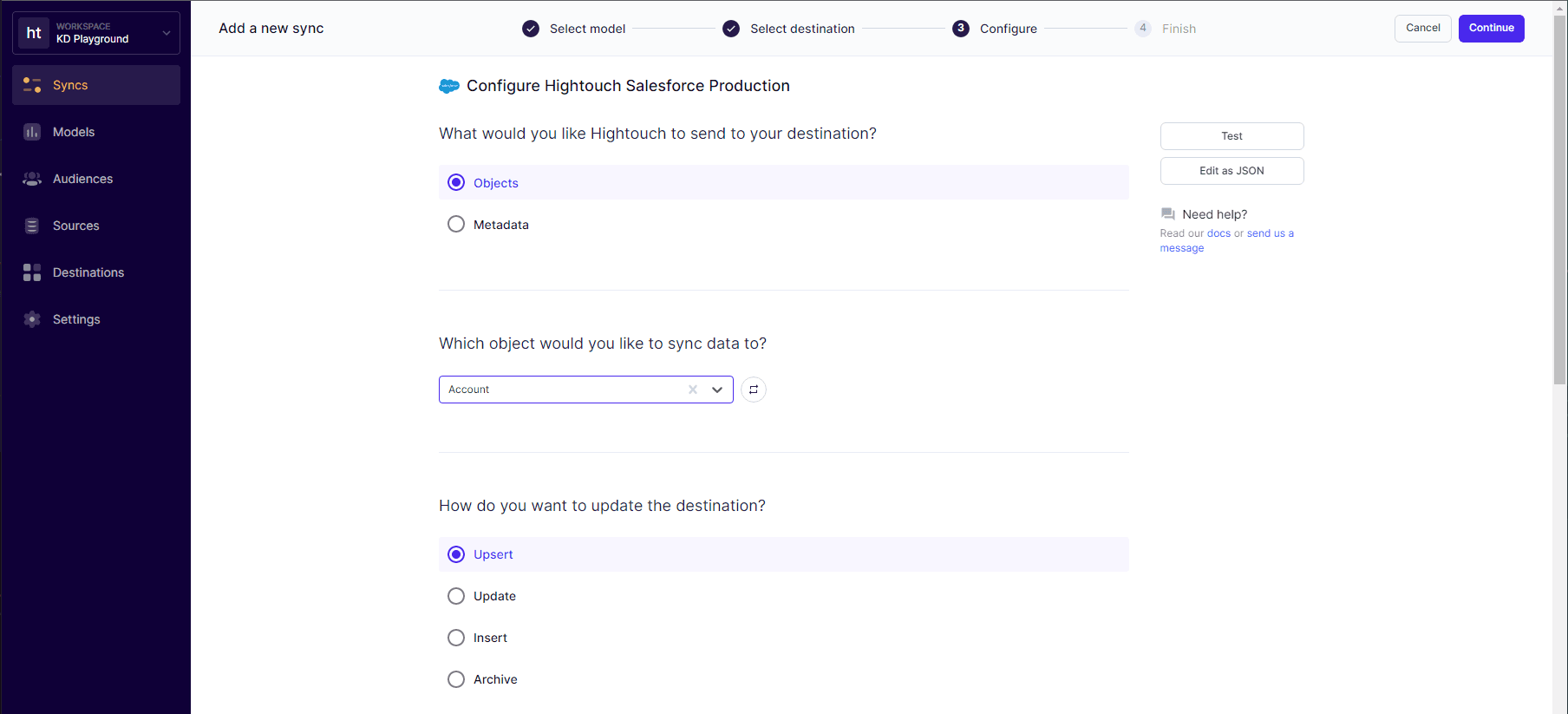Click the Edit as JSON button
The image size is (1568, 714).
(x=1232, y=171)
